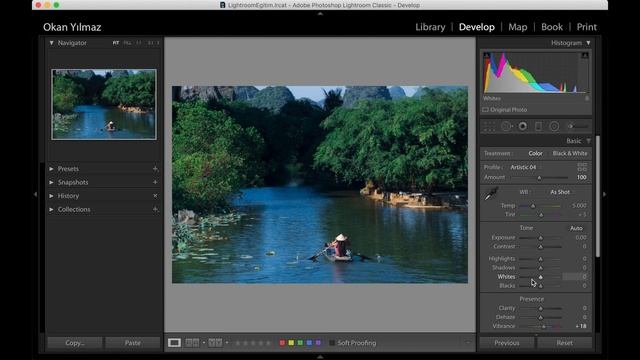640x360 pixels.
Task: Open the WB As Shot dropdown
Action: (x=561, y=192)
